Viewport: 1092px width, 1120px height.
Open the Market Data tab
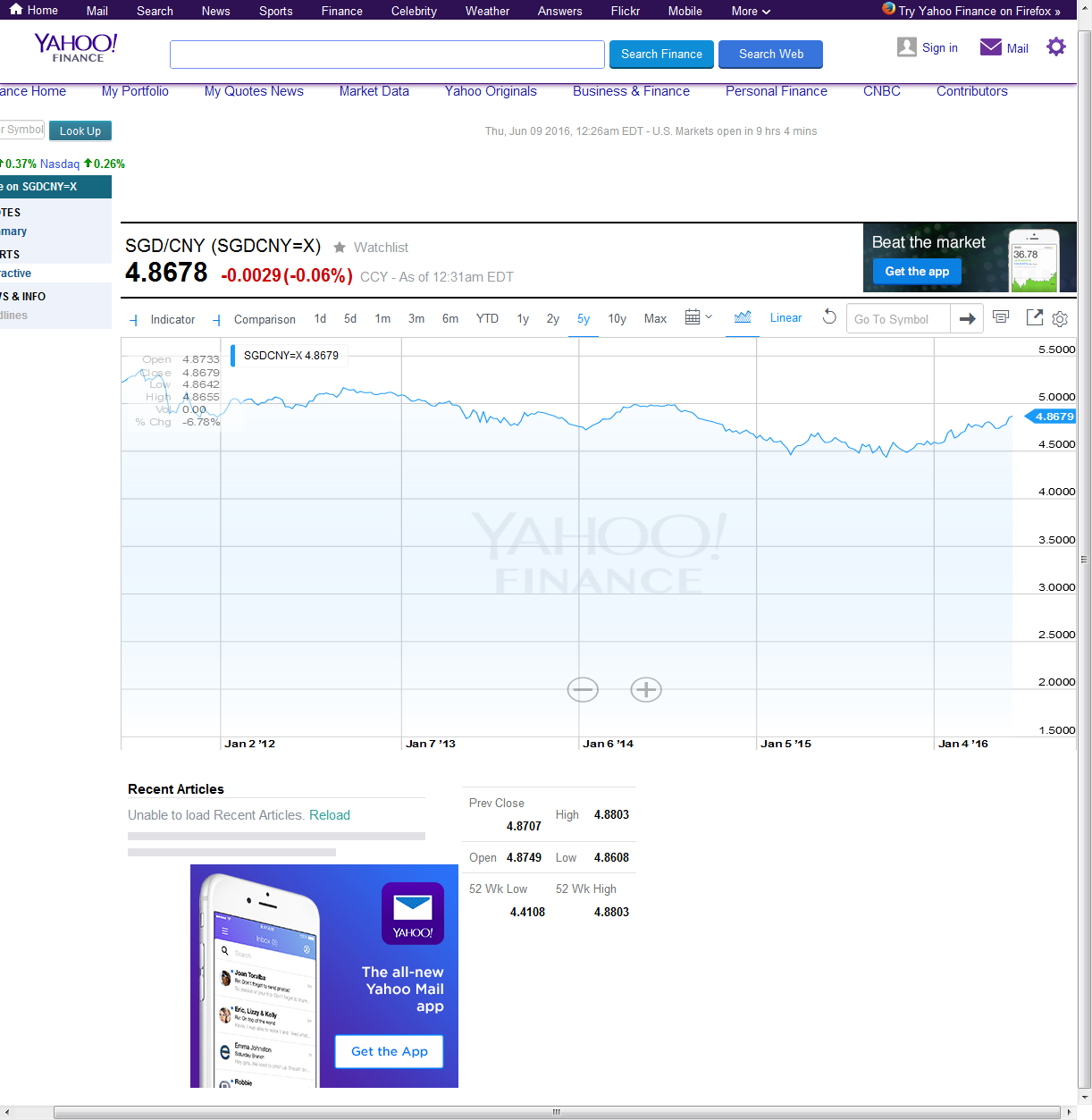pyautogui.click(x=374, y=91)
